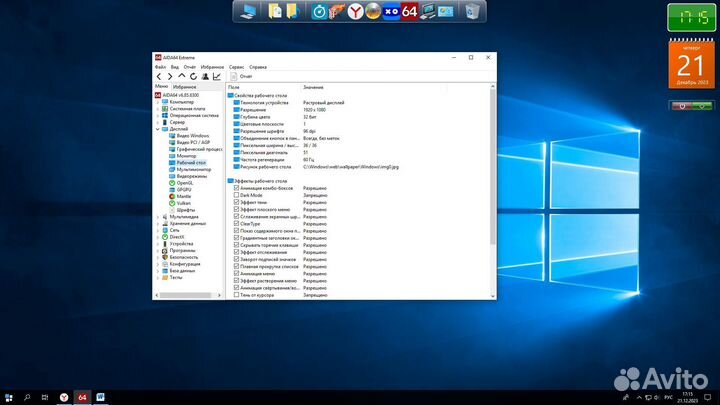Screen dimensions: 720x405
Task: Launch the blue x-o app in dock
Action: (x=391, y=11)
